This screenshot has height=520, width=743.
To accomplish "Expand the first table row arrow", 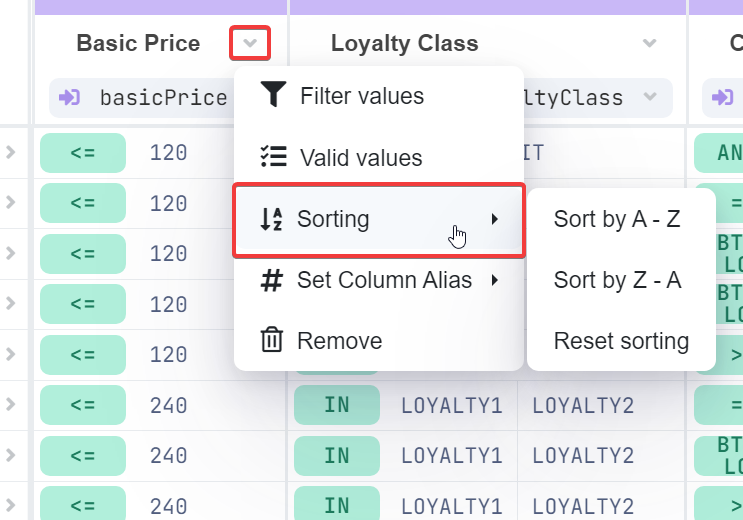I will click(x=10, y=153).
